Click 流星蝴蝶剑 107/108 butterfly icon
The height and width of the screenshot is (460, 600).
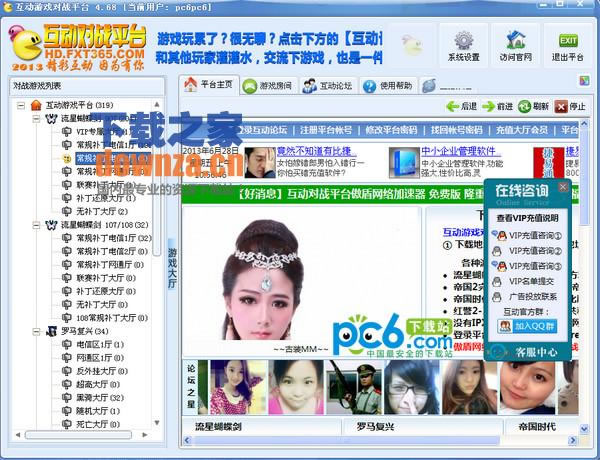(51, 225)
